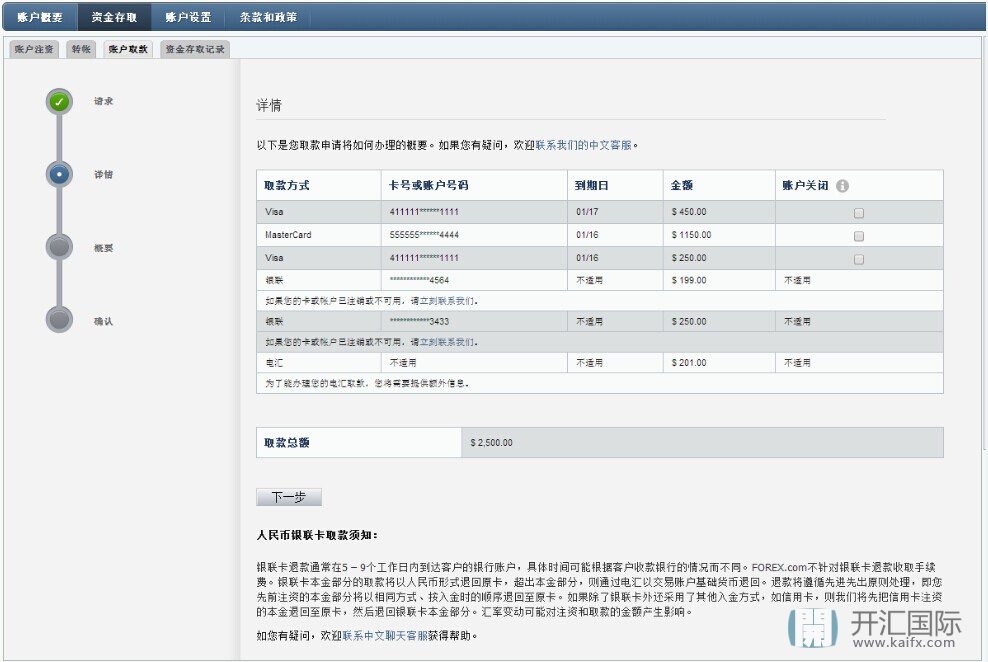The image size is (988, 662).
Task: Switch to the 资金存取记录 tab
Action: (196, 49)
